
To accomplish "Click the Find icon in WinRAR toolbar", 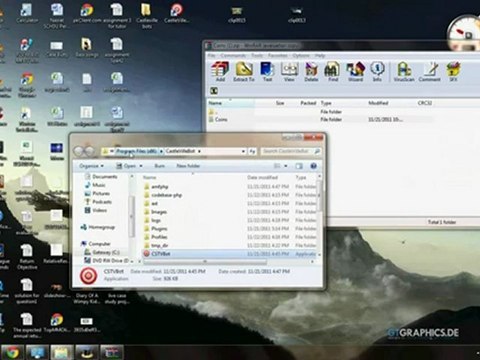I will (x=333, y=71).
